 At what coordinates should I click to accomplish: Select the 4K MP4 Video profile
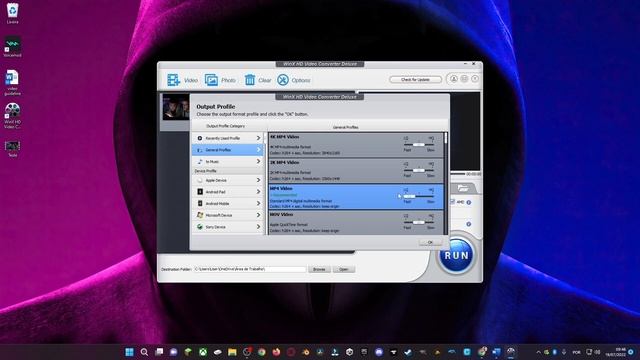pos(356,145)
